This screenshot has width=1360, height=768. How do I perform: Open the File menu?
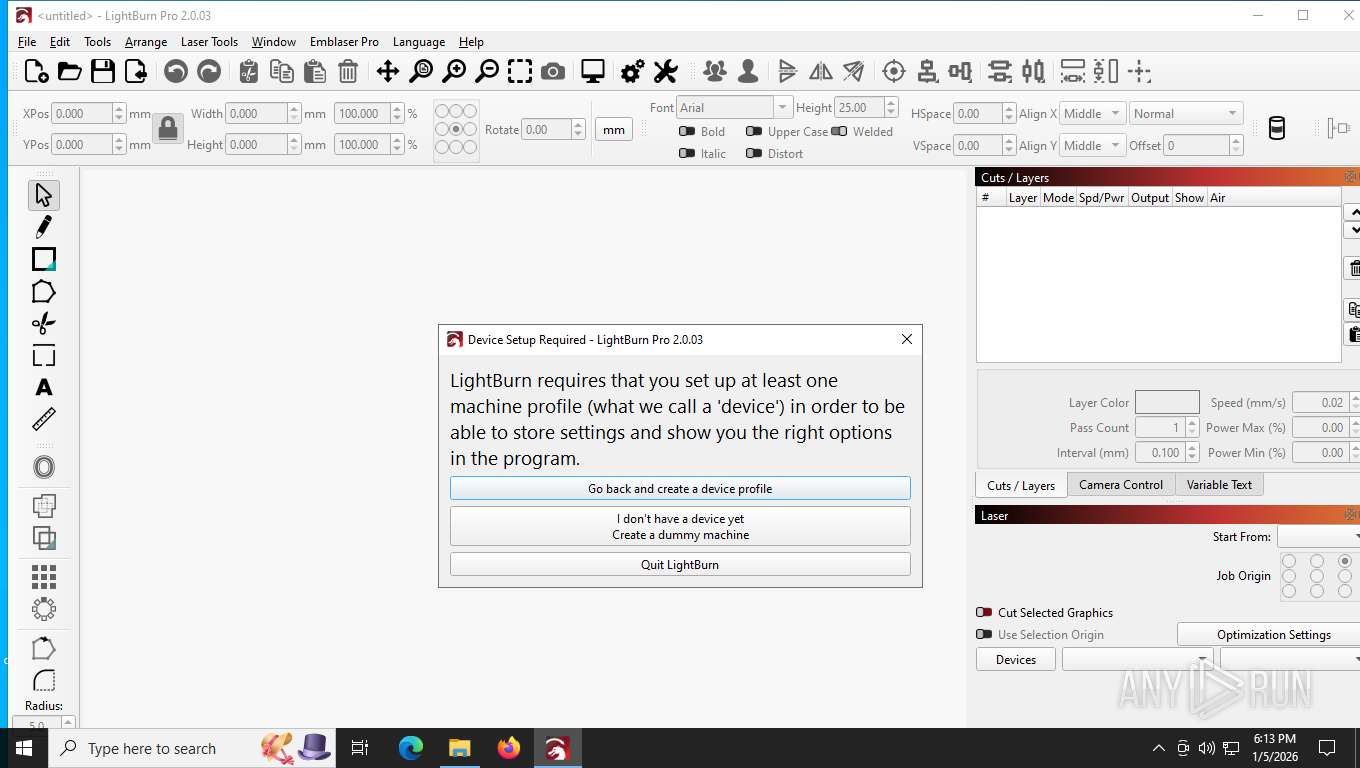[27, 42]
